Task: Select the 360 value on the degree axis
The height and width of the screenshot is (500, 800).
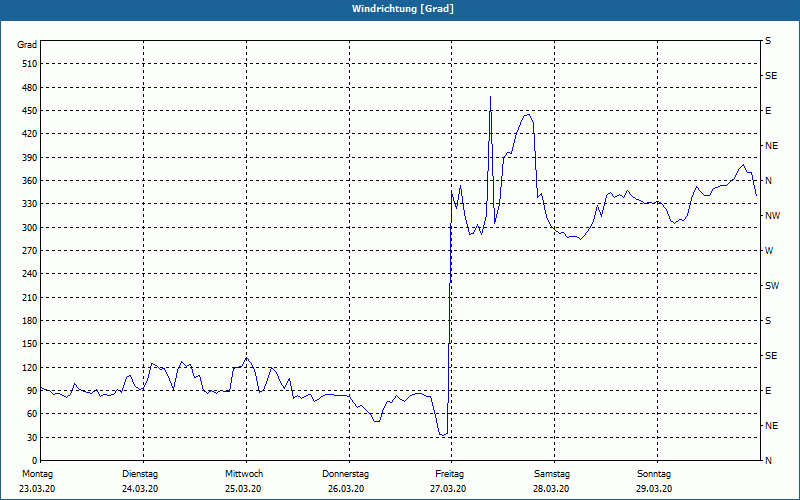Action: tap(30, 181)
